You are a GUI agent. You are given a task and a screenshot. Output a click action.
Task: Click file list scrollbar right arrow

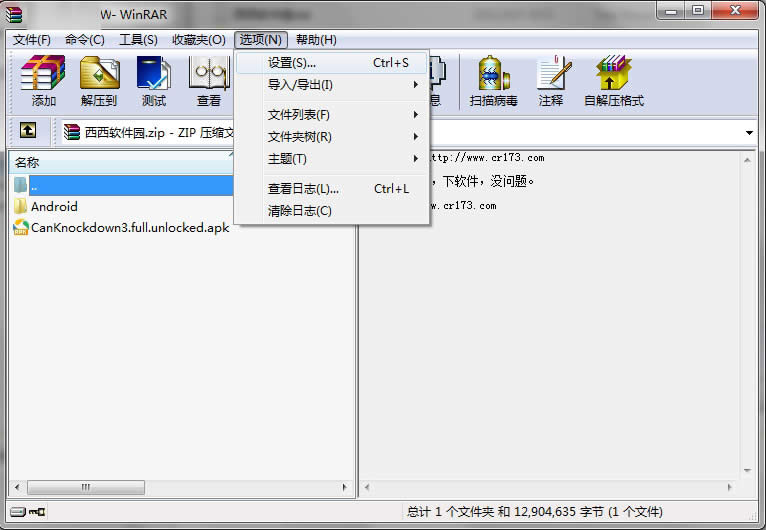(x=344, y=487)
